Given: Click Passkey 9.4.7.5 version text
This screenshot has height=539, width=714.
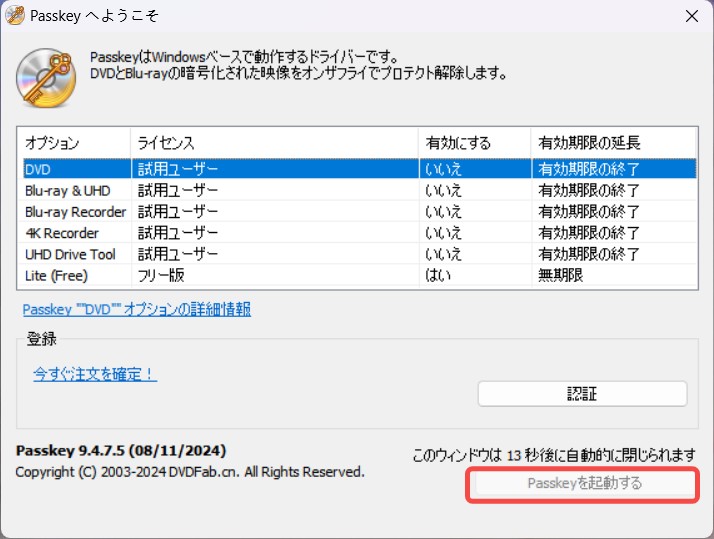Looking at the screenshot, I should (121, 451).
